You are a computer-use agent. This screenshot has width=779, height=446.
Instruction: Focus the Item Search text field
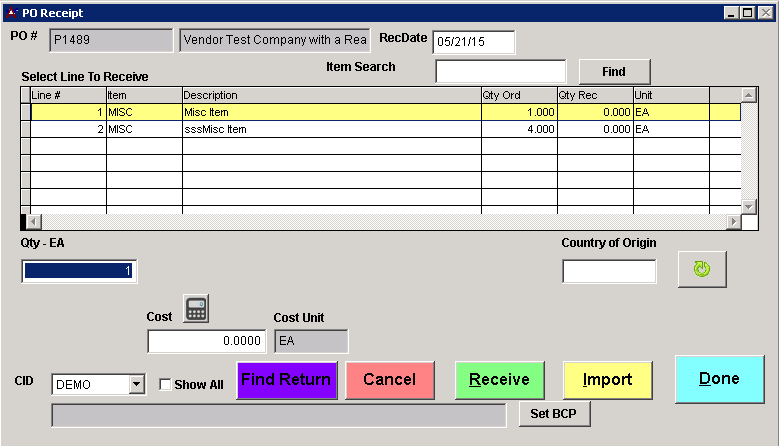coord(500,71)
